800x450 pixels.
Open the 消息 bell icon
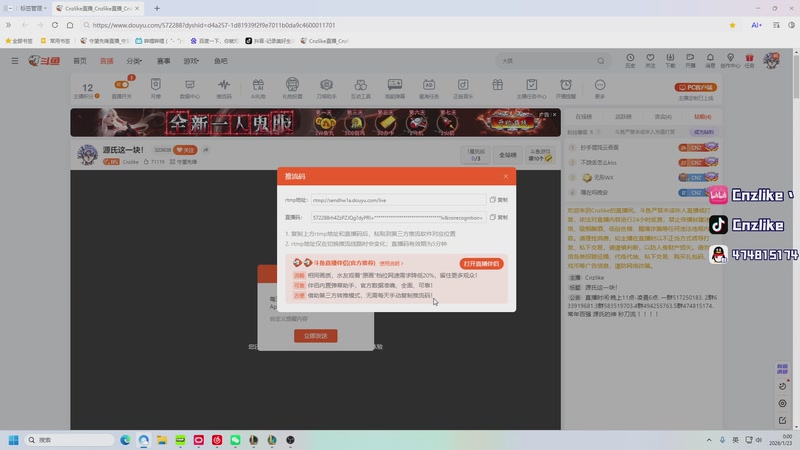point(710,60)
